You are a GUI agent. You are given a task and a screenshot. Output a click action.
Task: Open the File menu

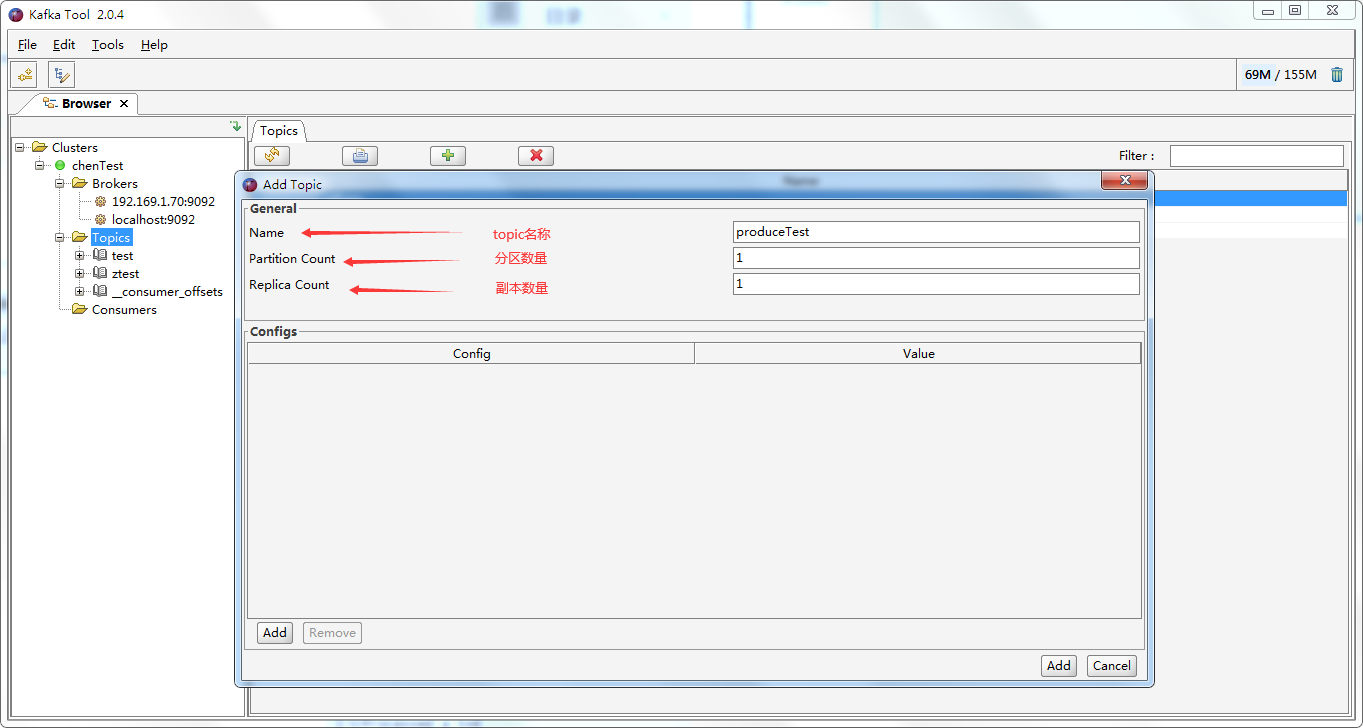click(27, 45)
